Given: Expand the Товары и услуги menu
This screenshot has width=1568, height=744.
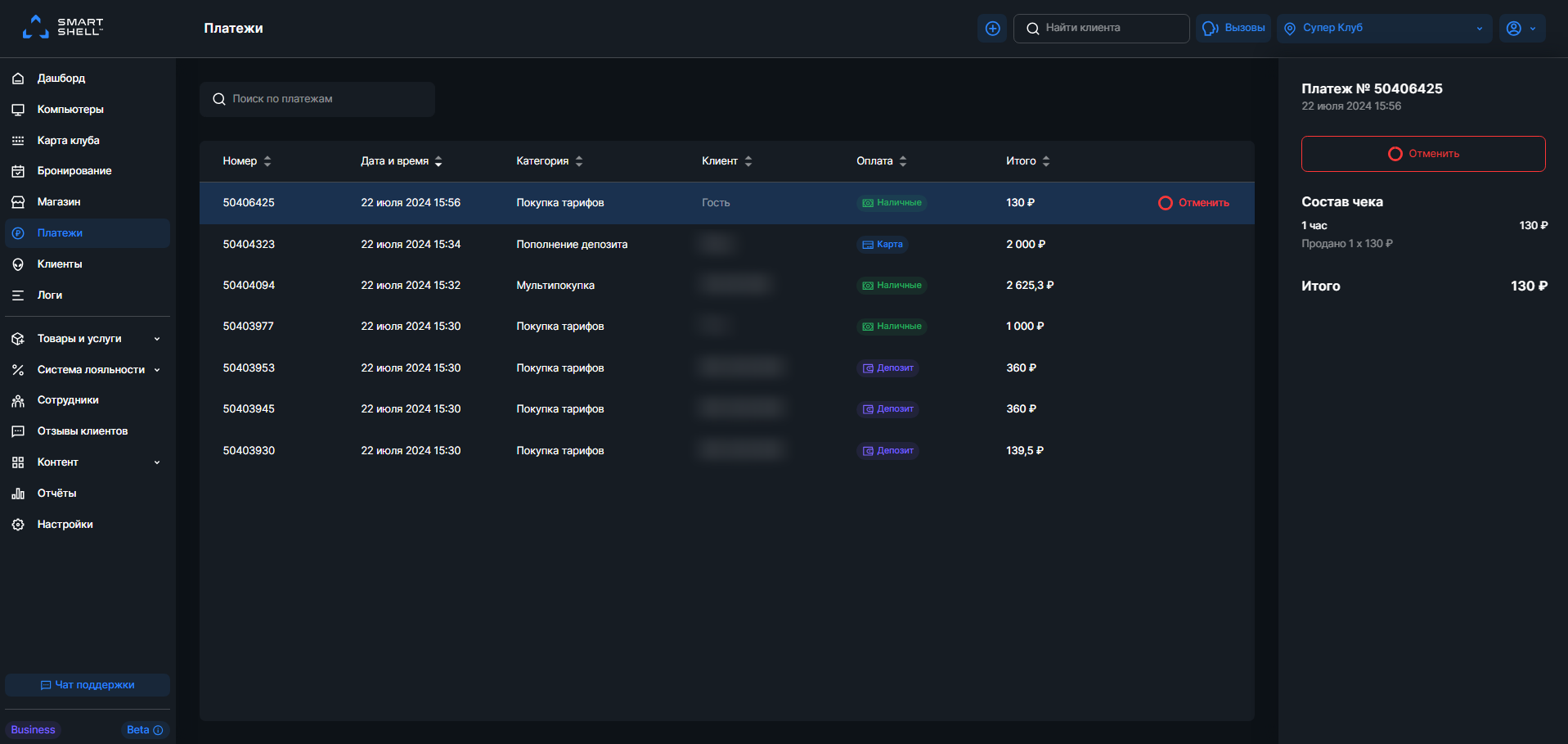Looking at the screenshot, I should click(x=87, y=339).
